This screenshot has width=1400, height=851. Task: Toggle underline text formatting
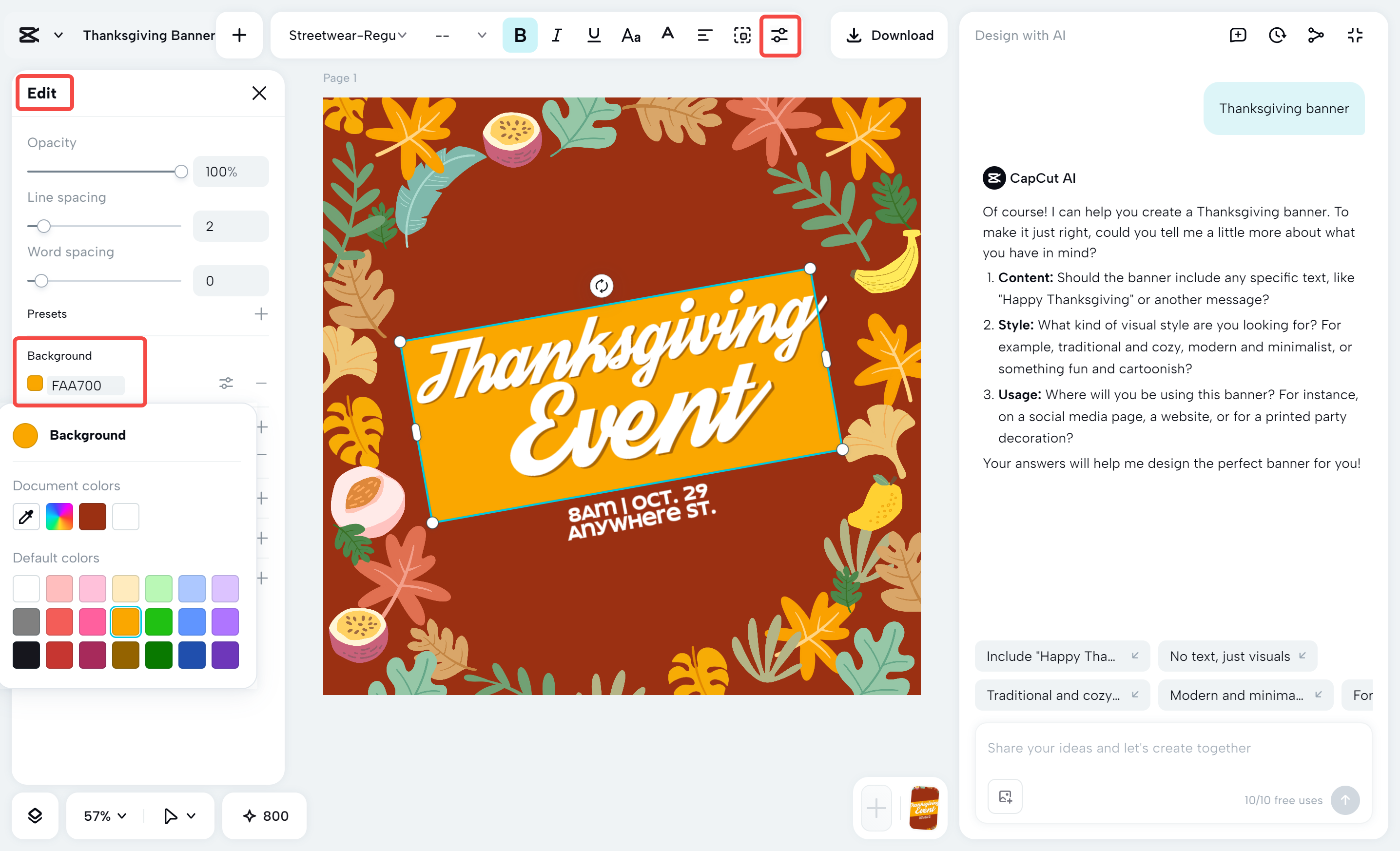click(x=594, y=35)
